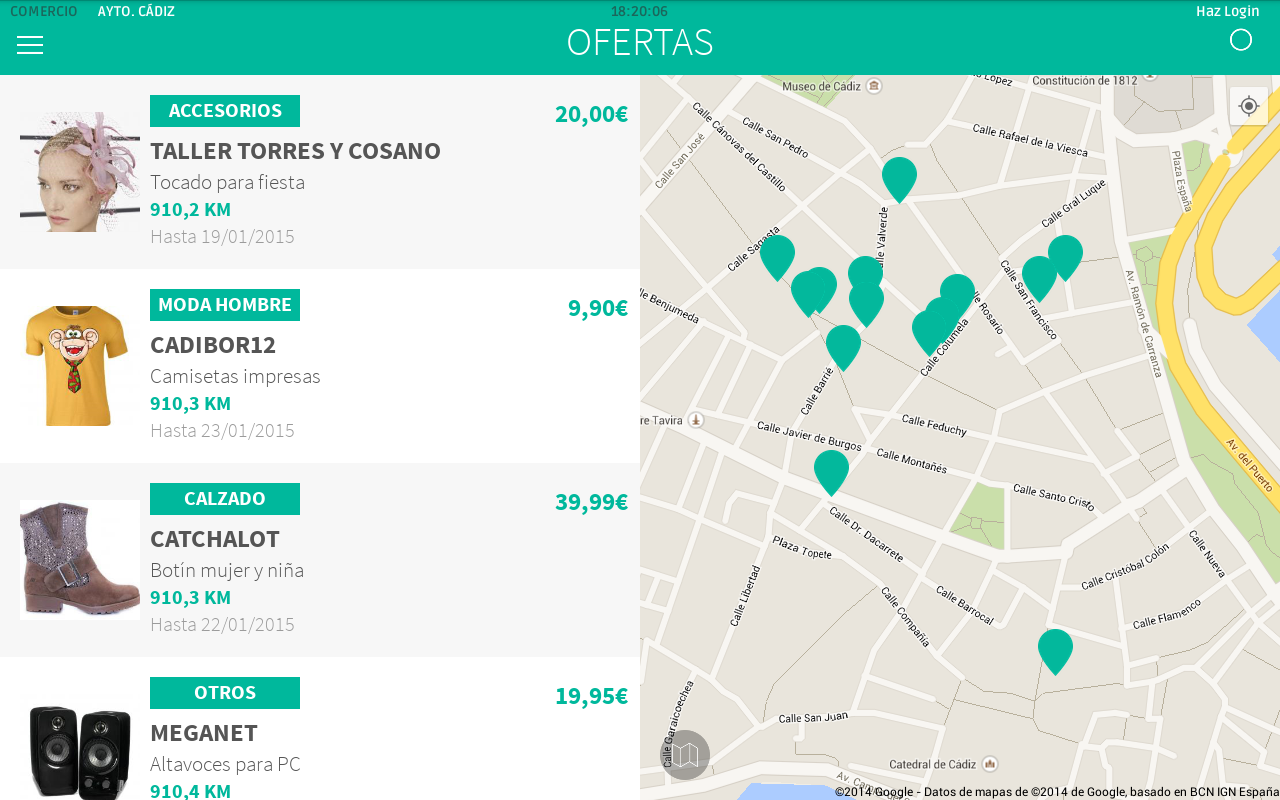1280x800 pixels.
Task: Open CADIBOR12 offer
Action: click(213, 345)
